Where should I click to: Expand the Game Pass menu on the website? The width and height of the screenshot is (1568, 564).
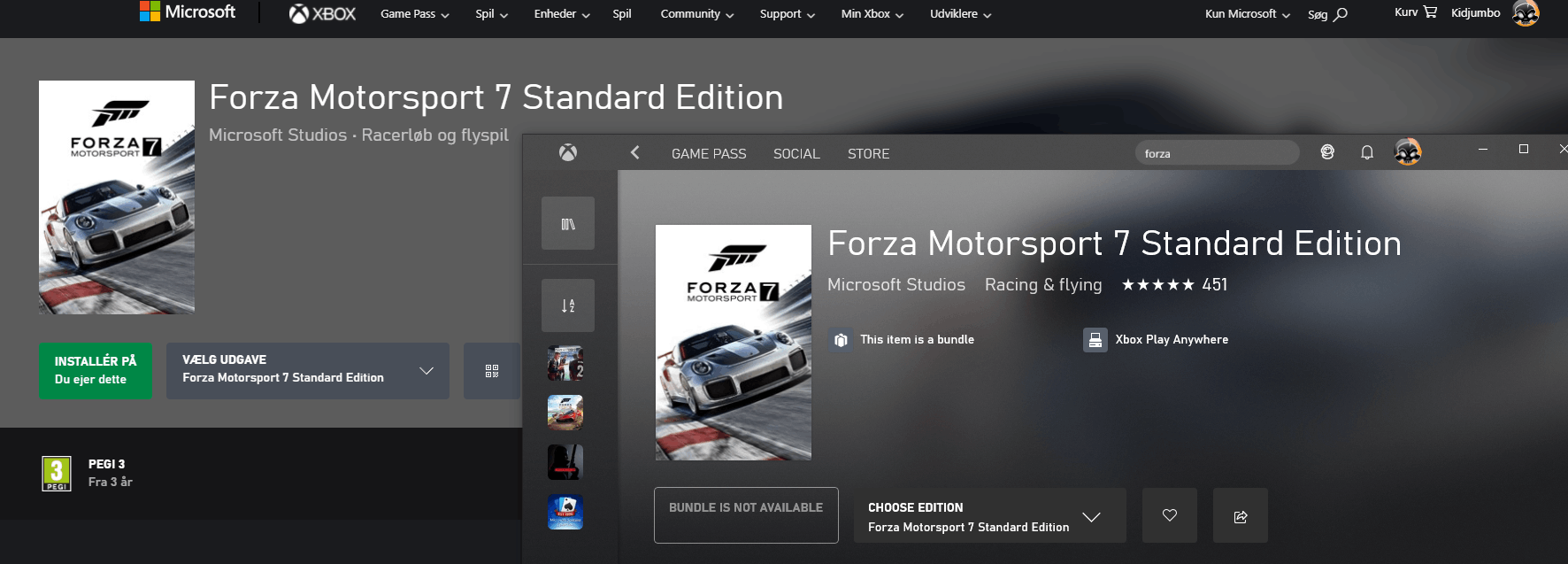click(x=415, y=14)
